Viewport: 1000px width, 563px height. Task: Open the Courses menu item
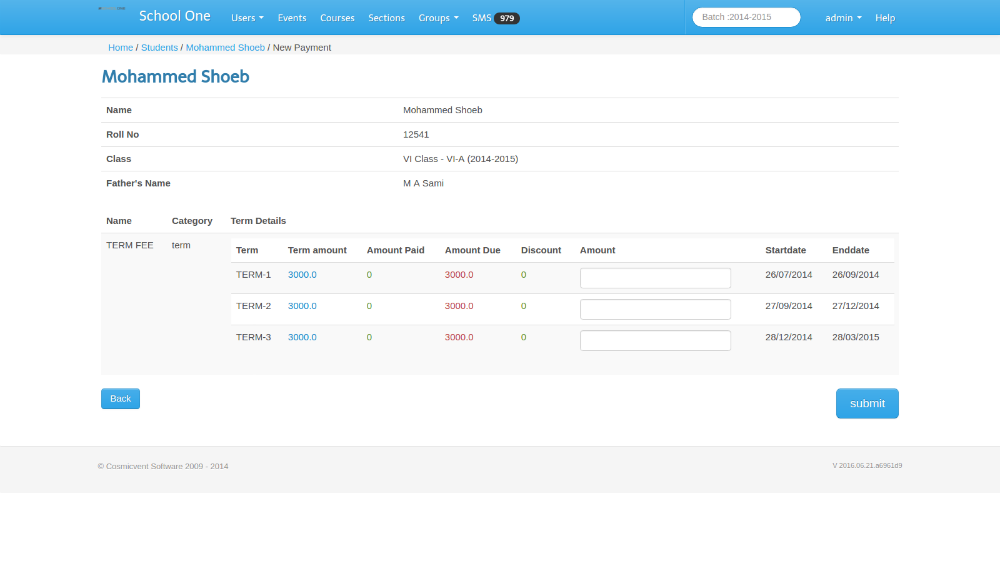[x=337, y=18]
